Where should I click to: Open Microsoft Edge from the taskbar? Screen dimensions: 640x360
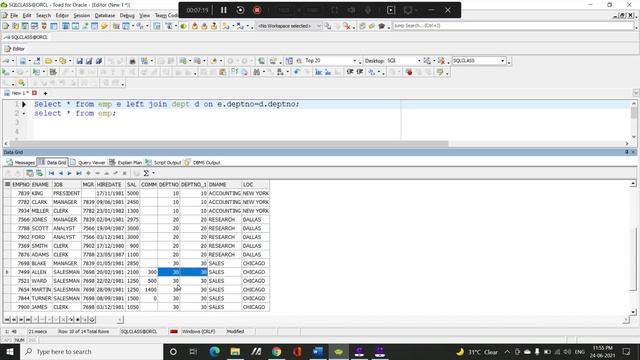click(x=215, y=351)
